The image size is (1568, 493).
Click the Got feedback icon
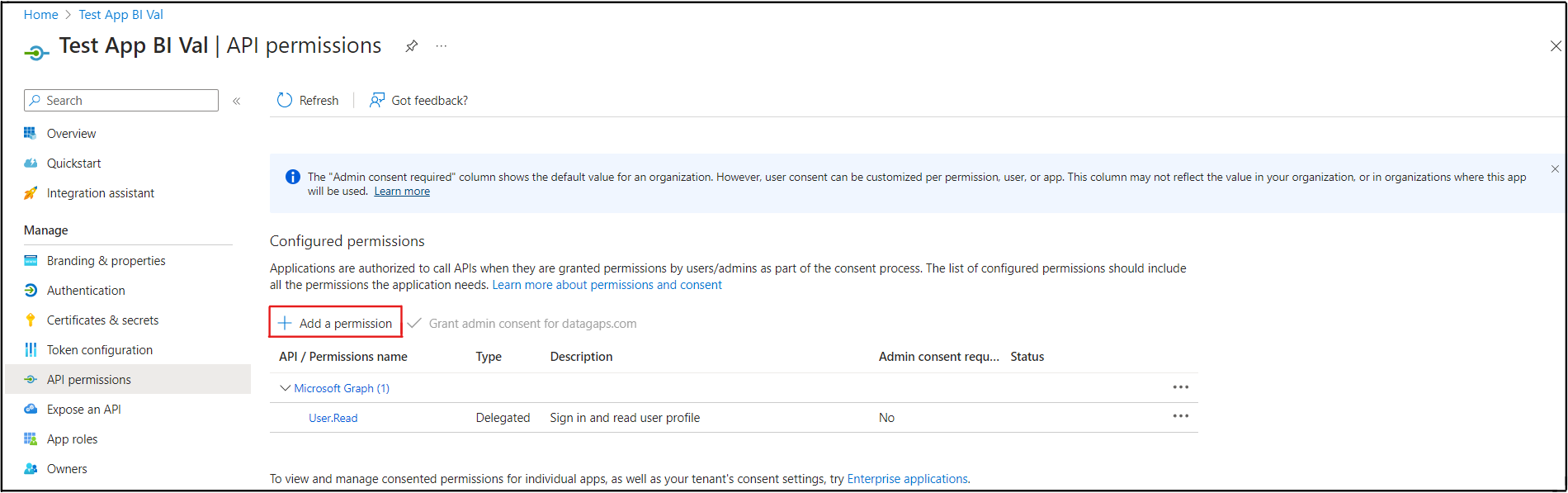(x=377, y=100)
